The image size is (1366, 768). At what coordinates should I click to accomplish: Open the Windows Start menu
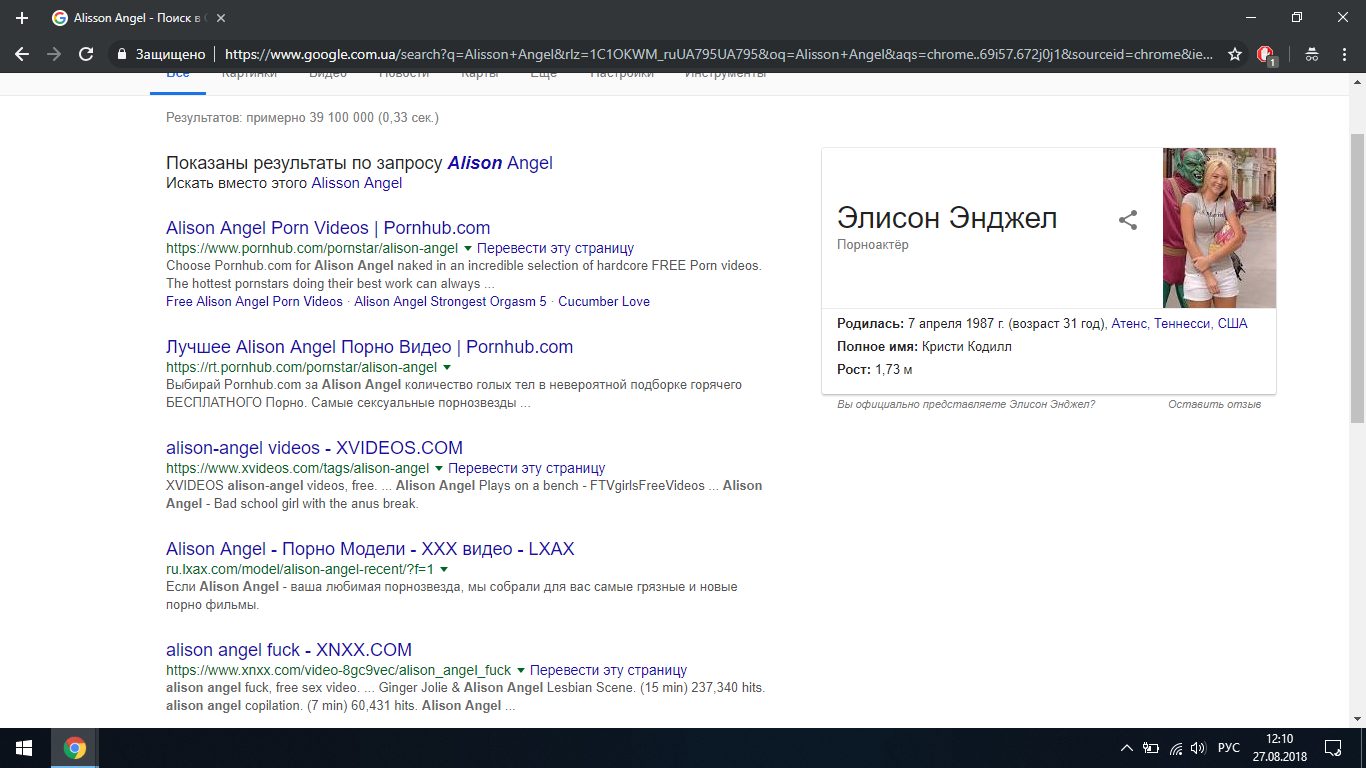click(x=23, y=748)
